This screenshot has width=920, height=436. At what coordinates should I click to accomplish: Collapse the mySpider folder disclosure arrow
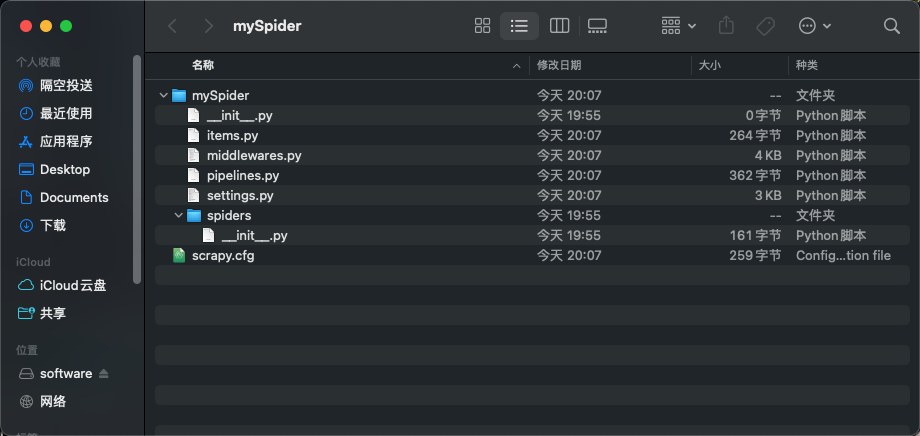[164, 95]
